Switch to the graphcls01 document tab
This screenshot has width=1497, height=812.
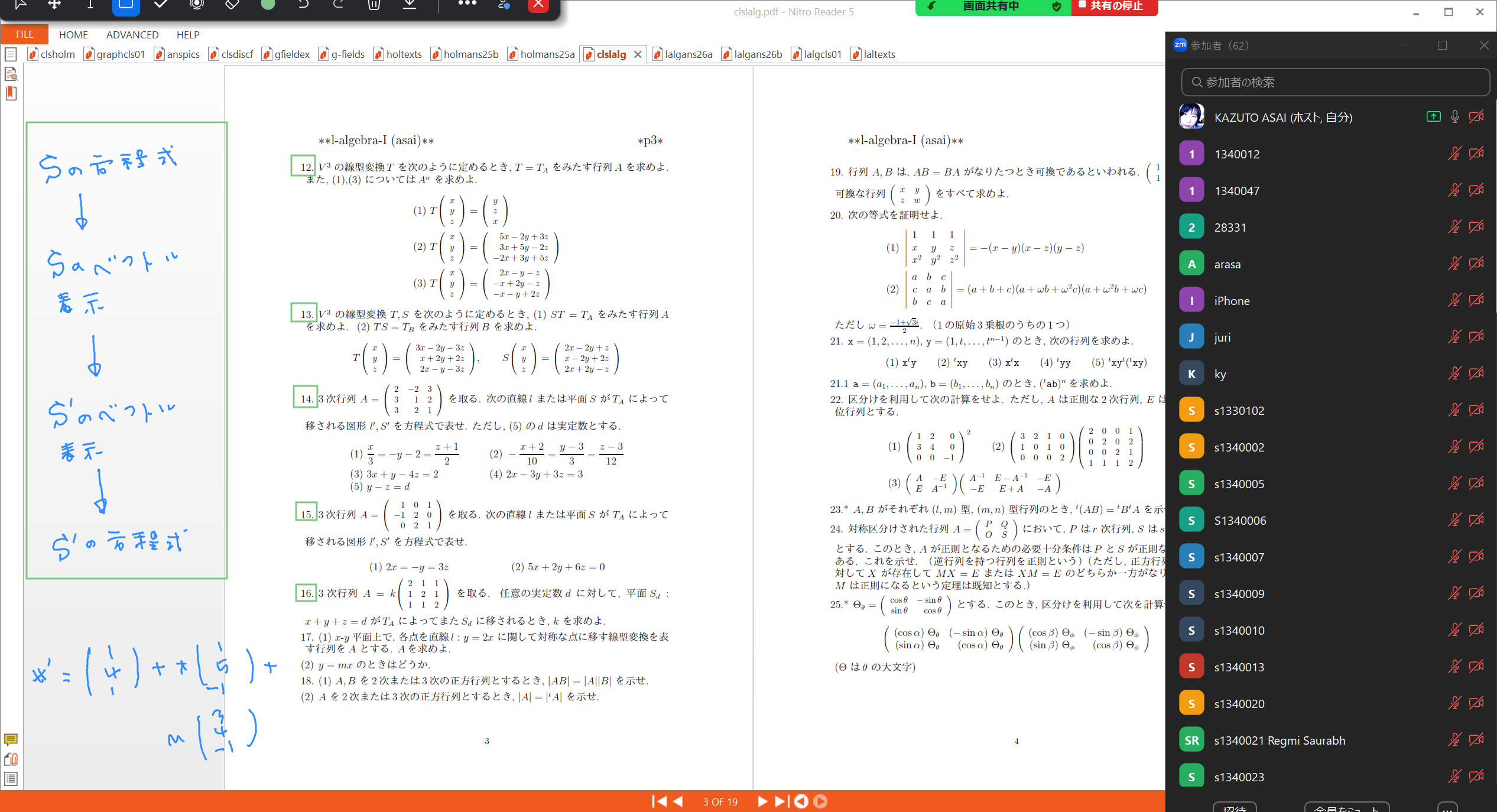pyautogui.click(x=115, y=54)
